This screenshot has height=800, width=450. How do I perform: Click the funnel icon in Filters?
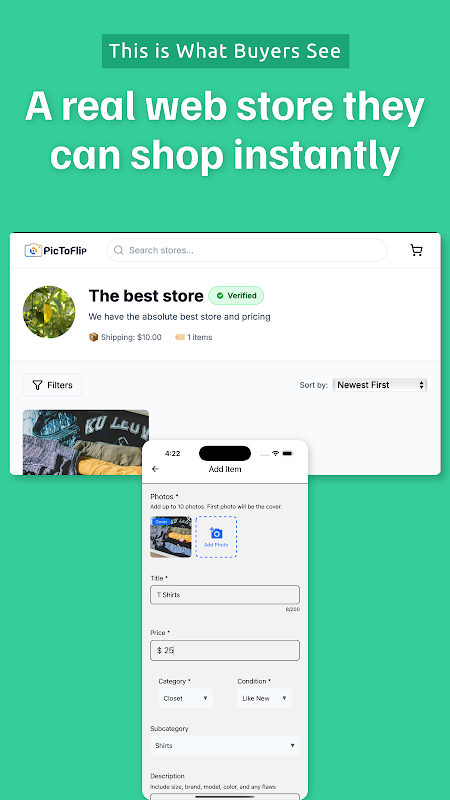click(x=37, y=385)
